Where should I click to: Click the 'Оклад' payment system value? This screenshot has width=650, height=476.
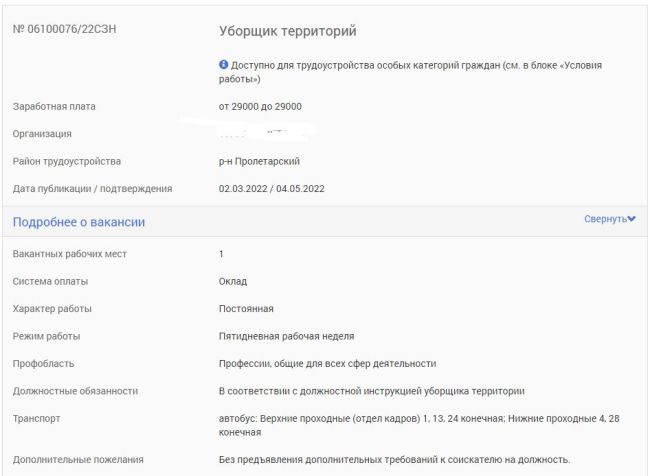(233, 282)
